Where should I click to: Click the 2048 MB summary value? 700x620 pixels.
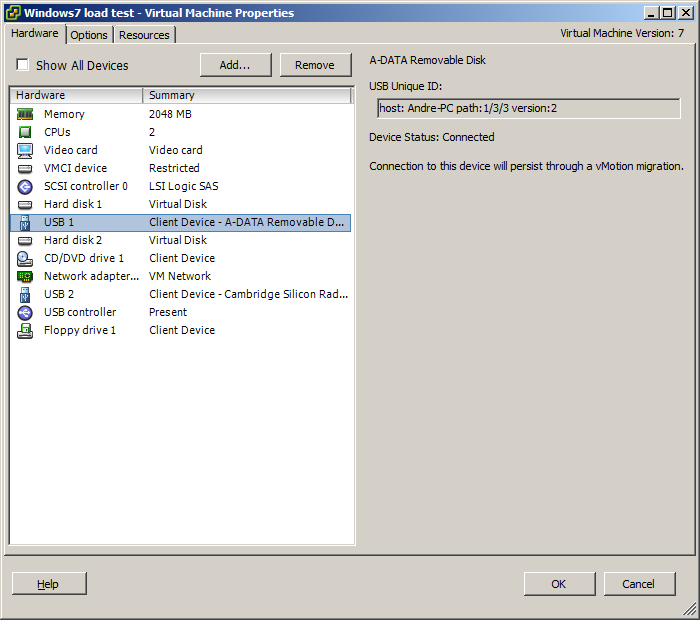click(x=170, y=114)
